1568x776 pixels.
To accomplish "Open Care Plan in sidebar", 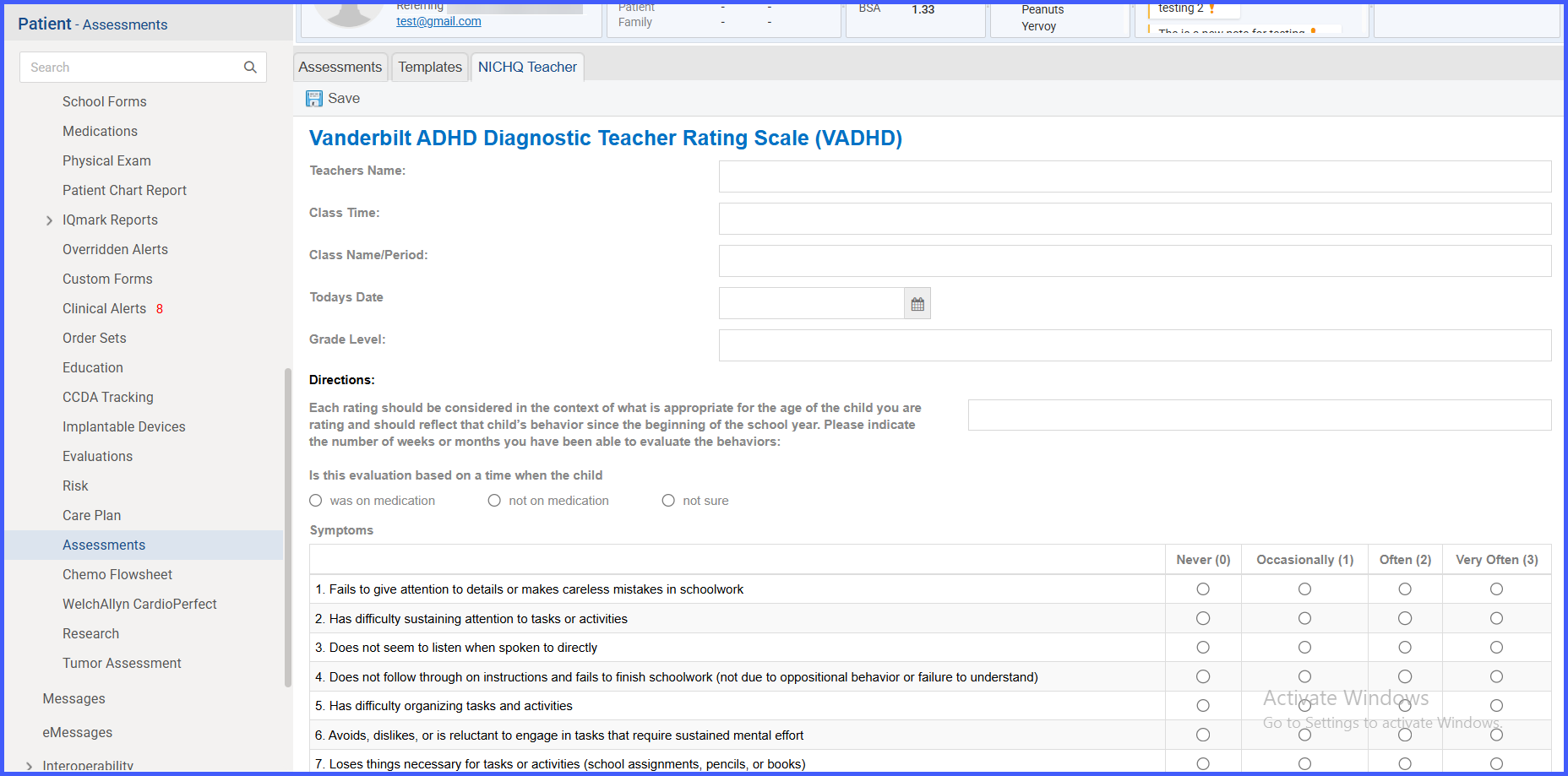I will 91,516.
